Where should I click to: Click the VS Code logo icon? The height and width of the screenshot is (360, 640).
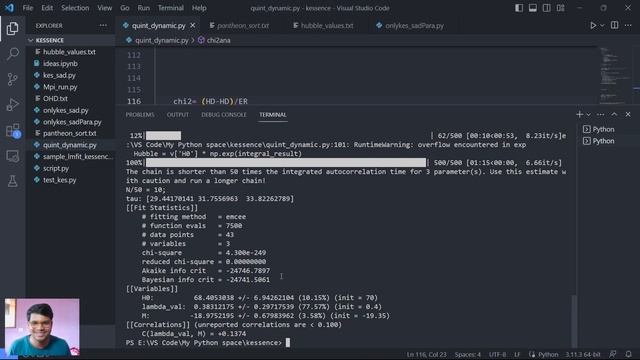(9, 8)
